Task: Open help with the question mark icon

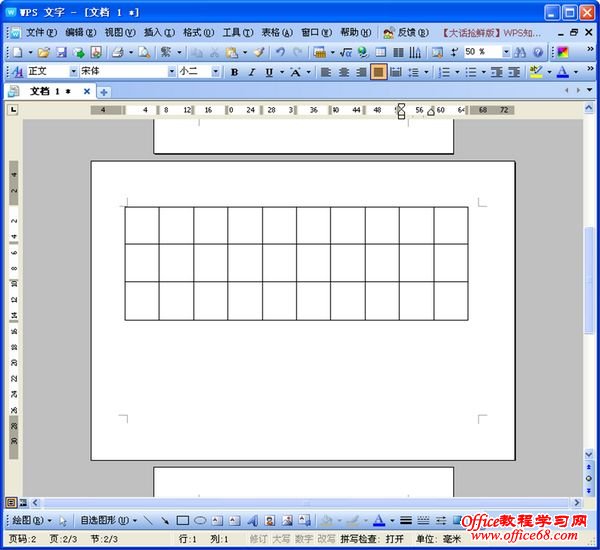Action: (x=538, y=52)
